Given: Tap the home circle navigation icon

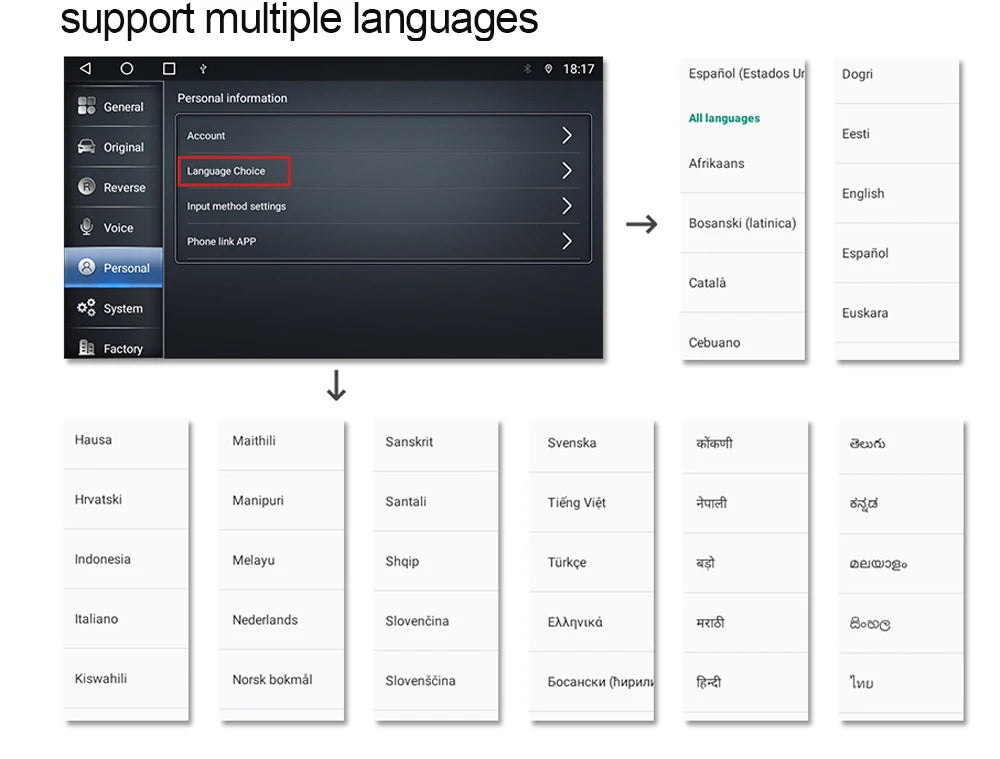Looking at the screenshot, I should pyautogui.click(x=127, y=68).
